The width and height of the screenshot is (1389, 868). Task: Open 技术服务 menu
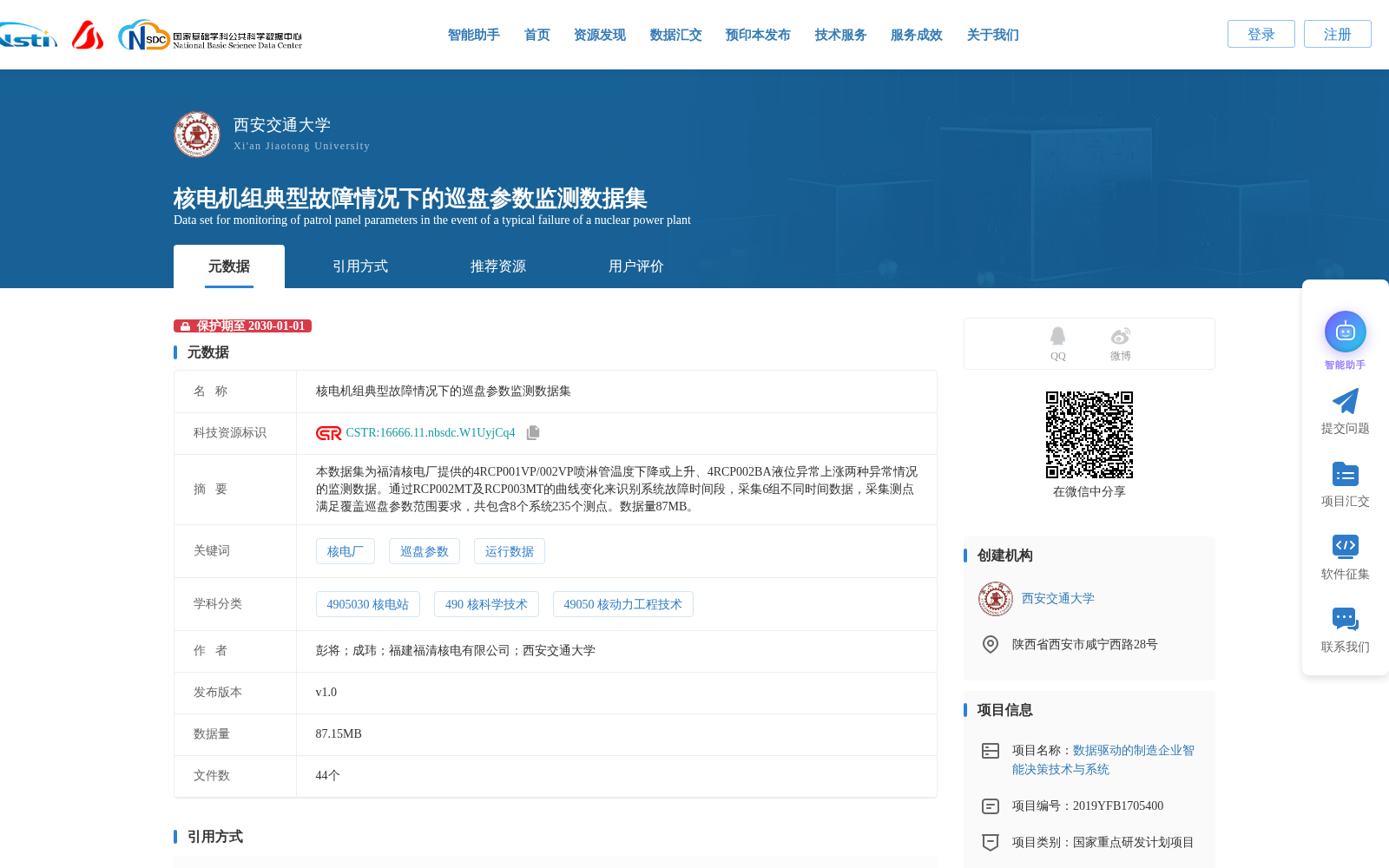841,35
